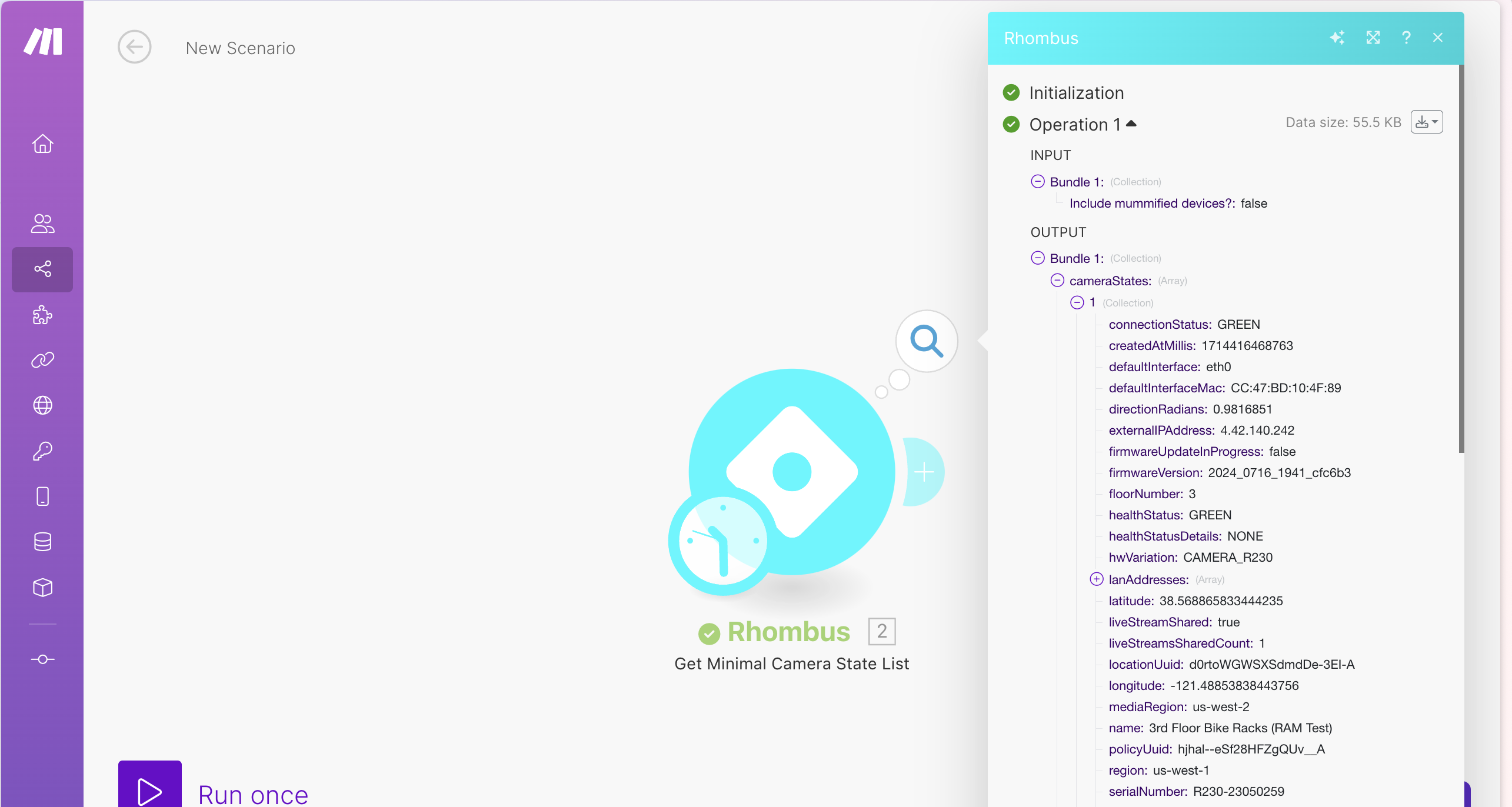
Task: Select the Rhombus module circle
Action: tap(792, 472)
